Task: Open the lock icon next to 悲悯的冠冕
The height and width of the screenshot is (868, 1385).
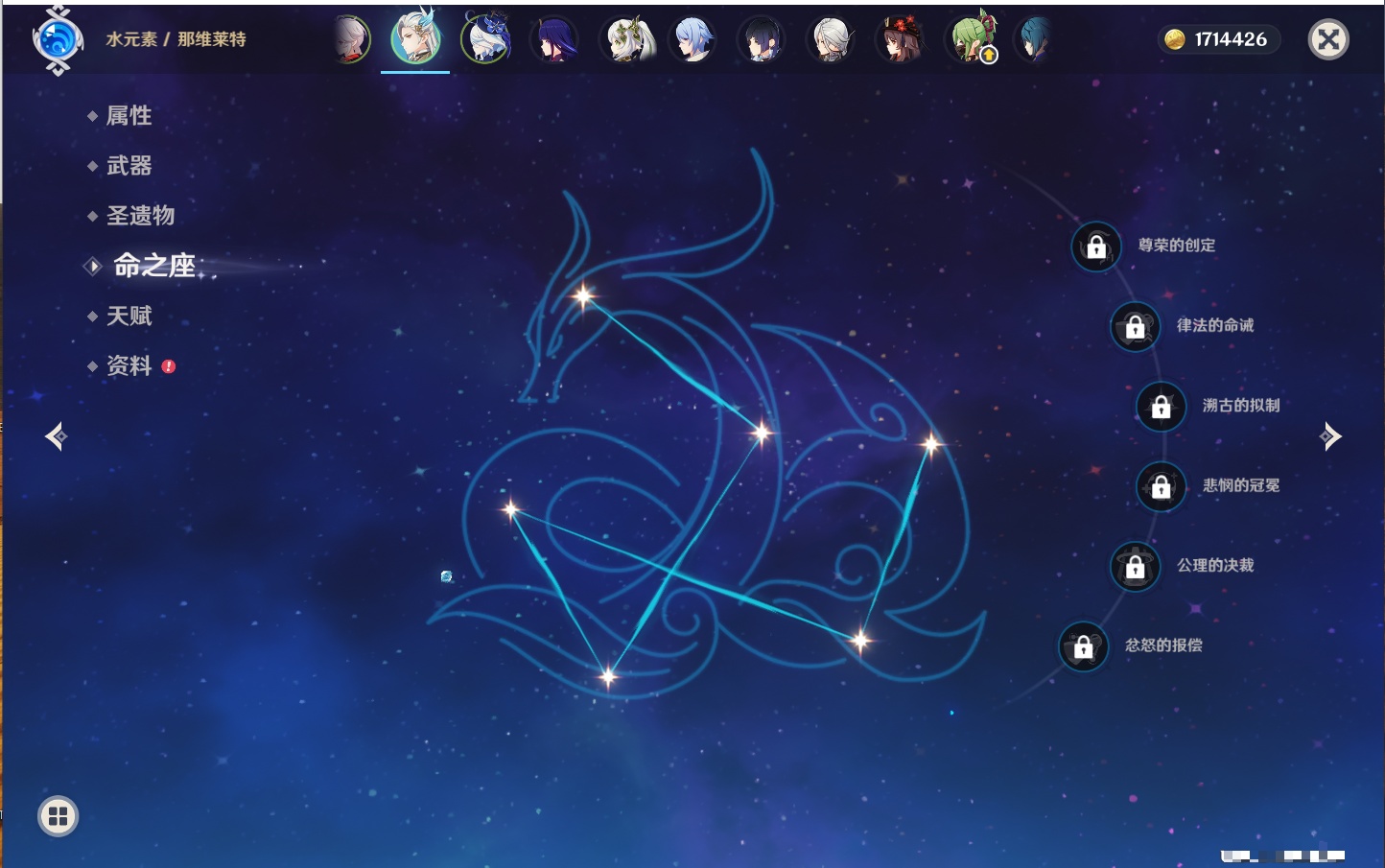Action: point(1162,486)
